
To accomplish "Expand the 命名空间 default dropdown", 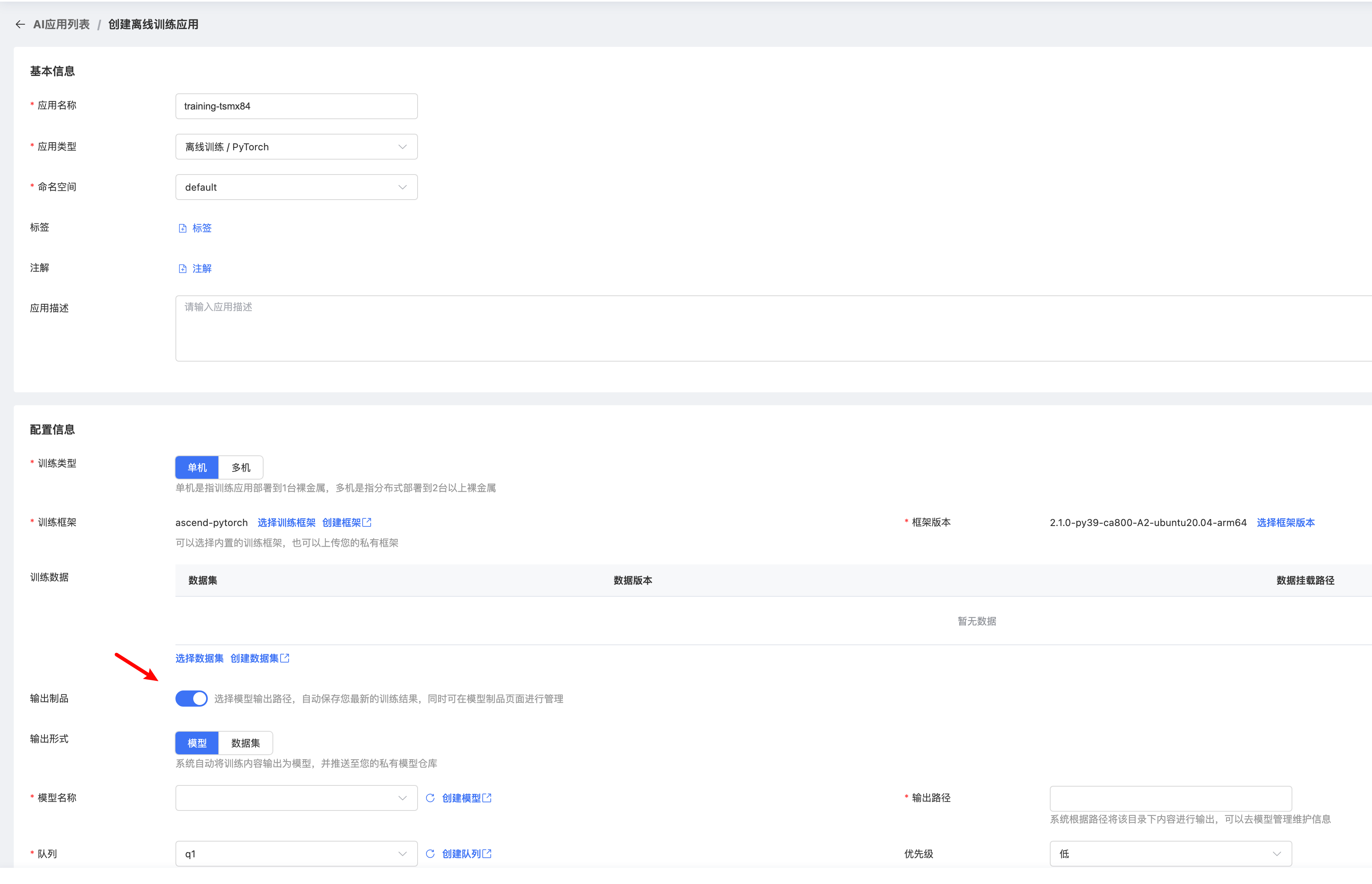I will coord(296,187).
